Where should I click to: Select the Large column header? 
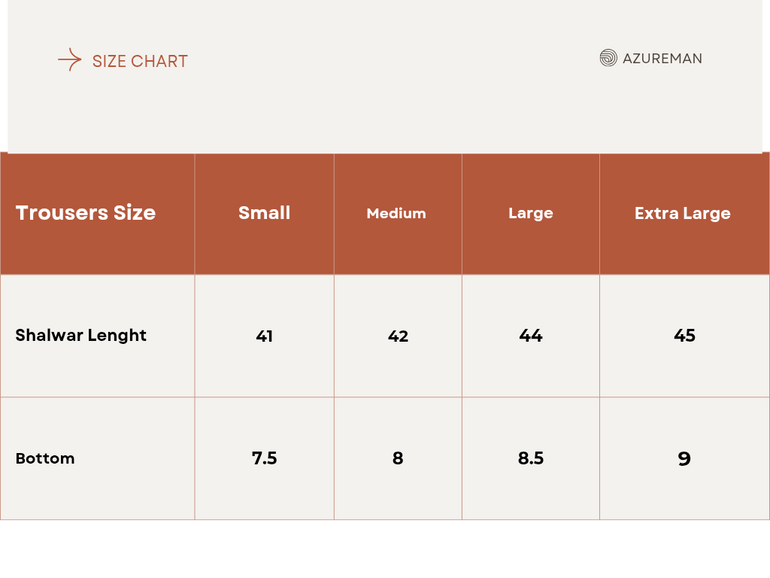click(x=530, y=214)
